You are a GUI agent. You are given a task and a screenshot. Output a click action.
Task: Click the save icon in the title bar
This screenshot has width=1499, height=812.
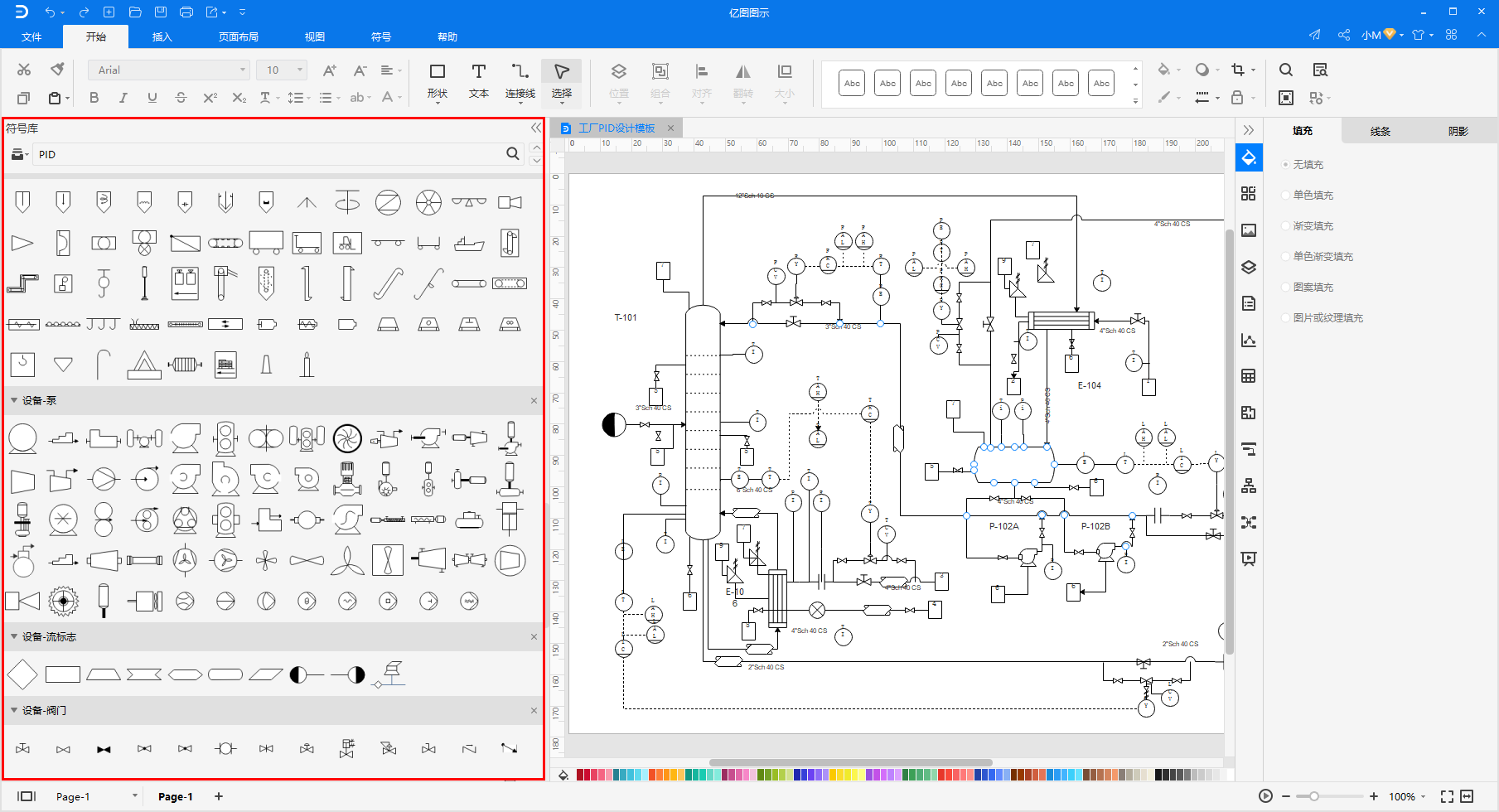161,12
